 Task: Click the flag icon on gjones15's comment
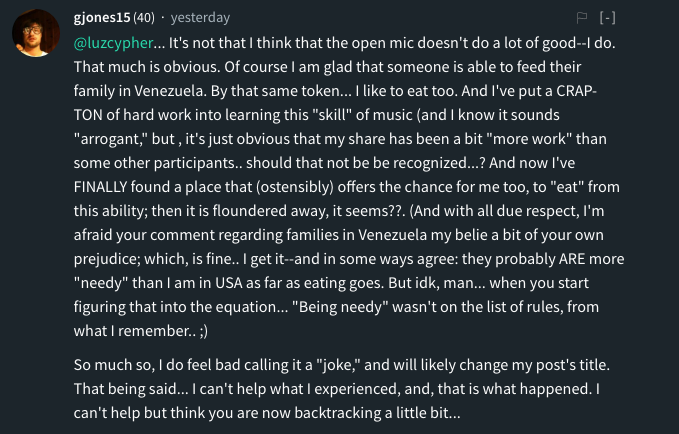tap(581, 17)
